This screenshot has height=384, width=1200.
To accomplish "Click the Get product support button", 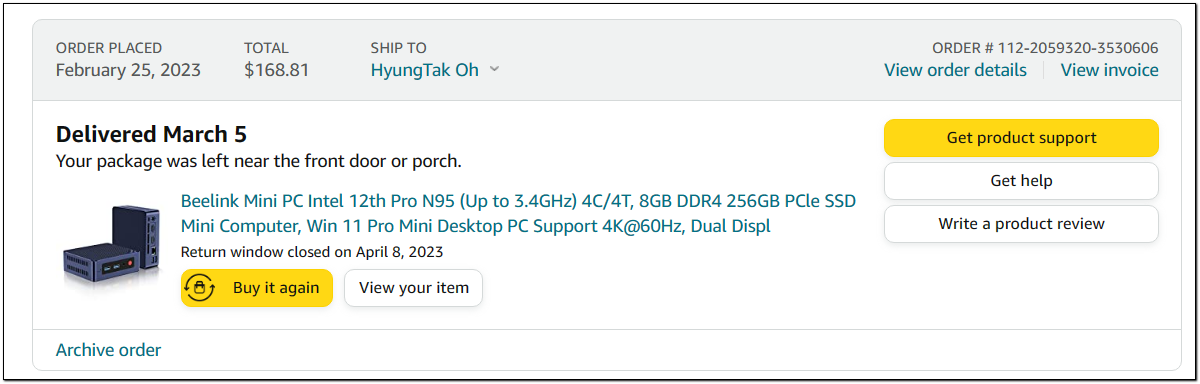I will tap(1021, 138).
